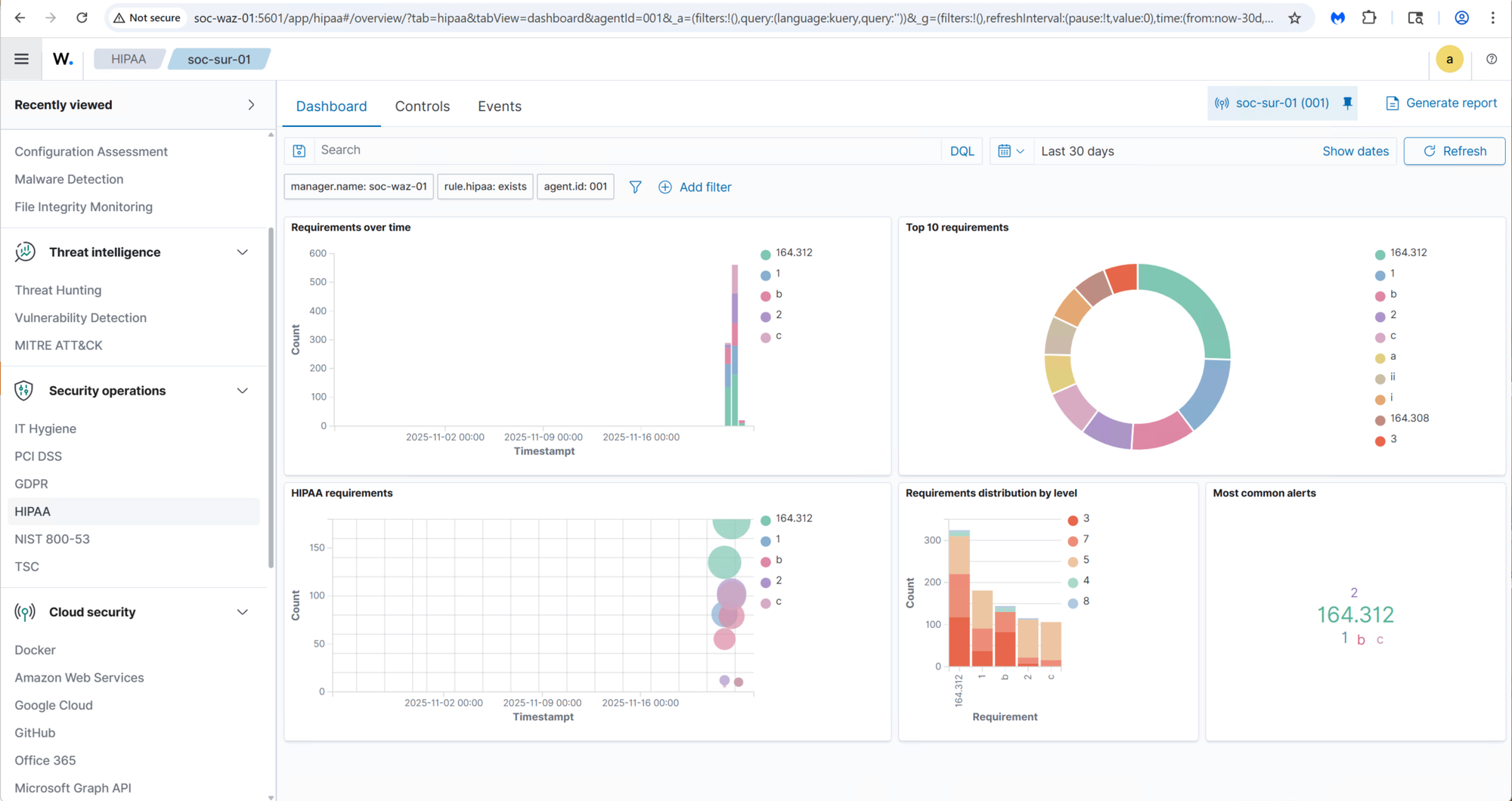1512x801 pixels.
Task: Click the Generate report button
Action: [x=1441, y=104]
